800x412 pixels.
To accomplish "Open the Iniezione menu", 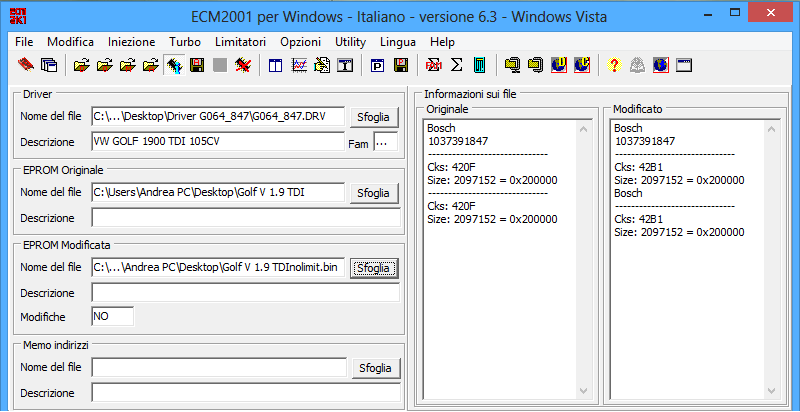I will click(132, 42).
